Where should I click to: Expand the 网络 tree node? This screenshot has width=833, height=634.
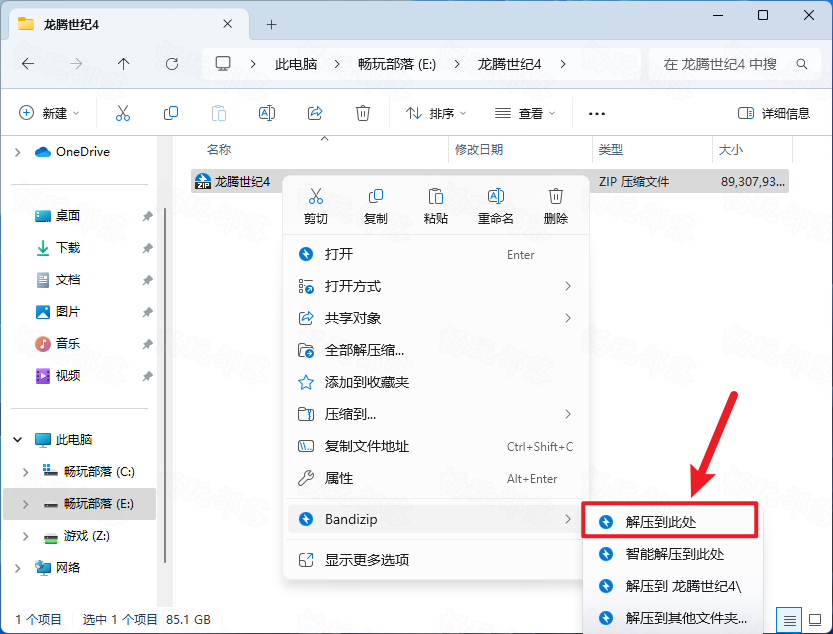18,568
